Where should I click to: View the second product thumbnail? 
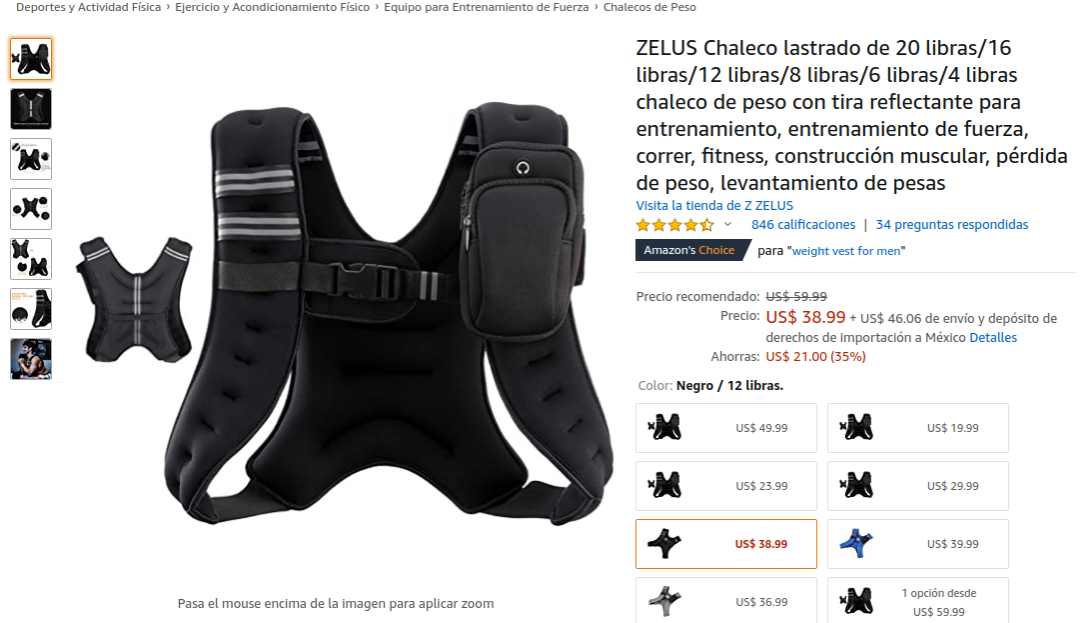coord(31,109)
